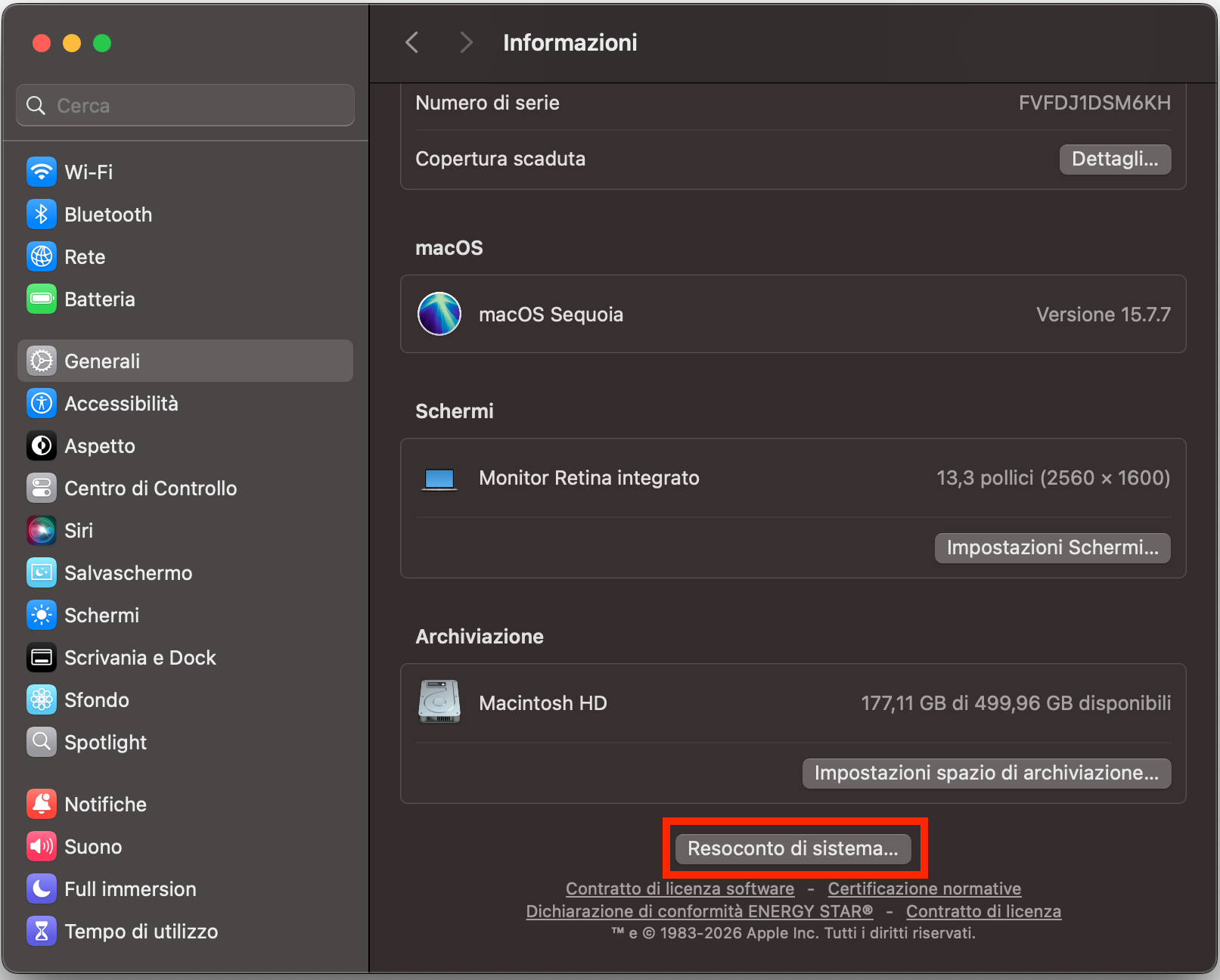This screenshot has height=980, width=1220.
Task: Select the Notifiche bell icon
Action: point(42,804)
